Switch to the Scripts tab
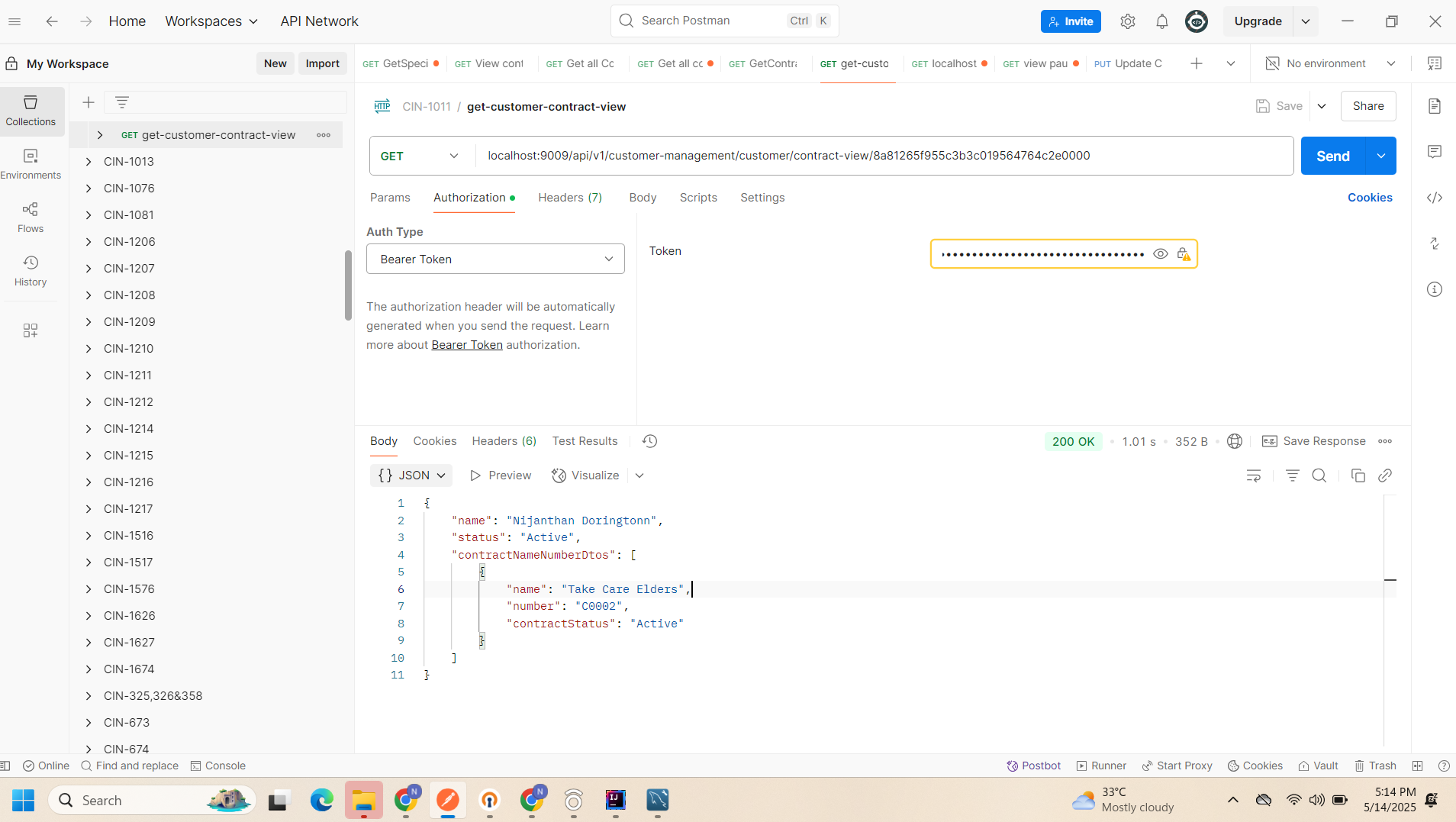 click(x=698, y=198)
